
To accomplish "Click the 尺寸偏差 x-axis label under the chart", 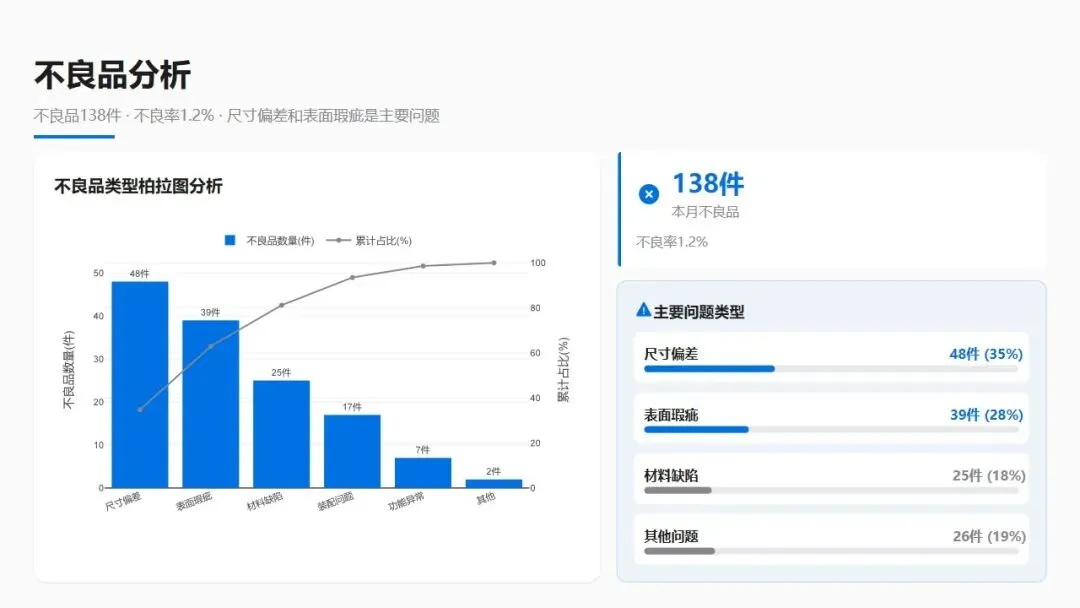I will pos(123,501).
